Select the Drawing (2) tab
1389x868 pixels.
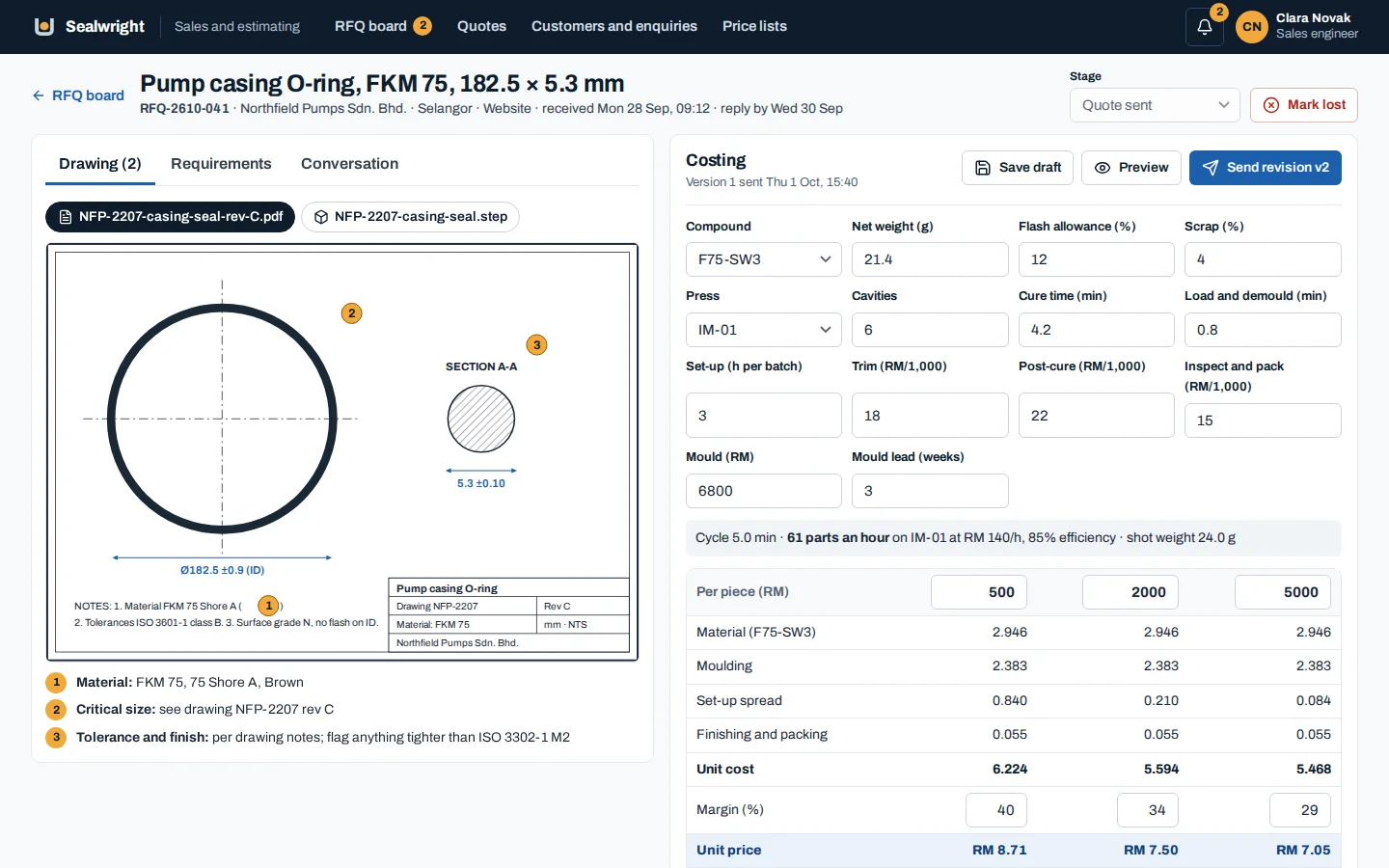(x=100, y=164)
